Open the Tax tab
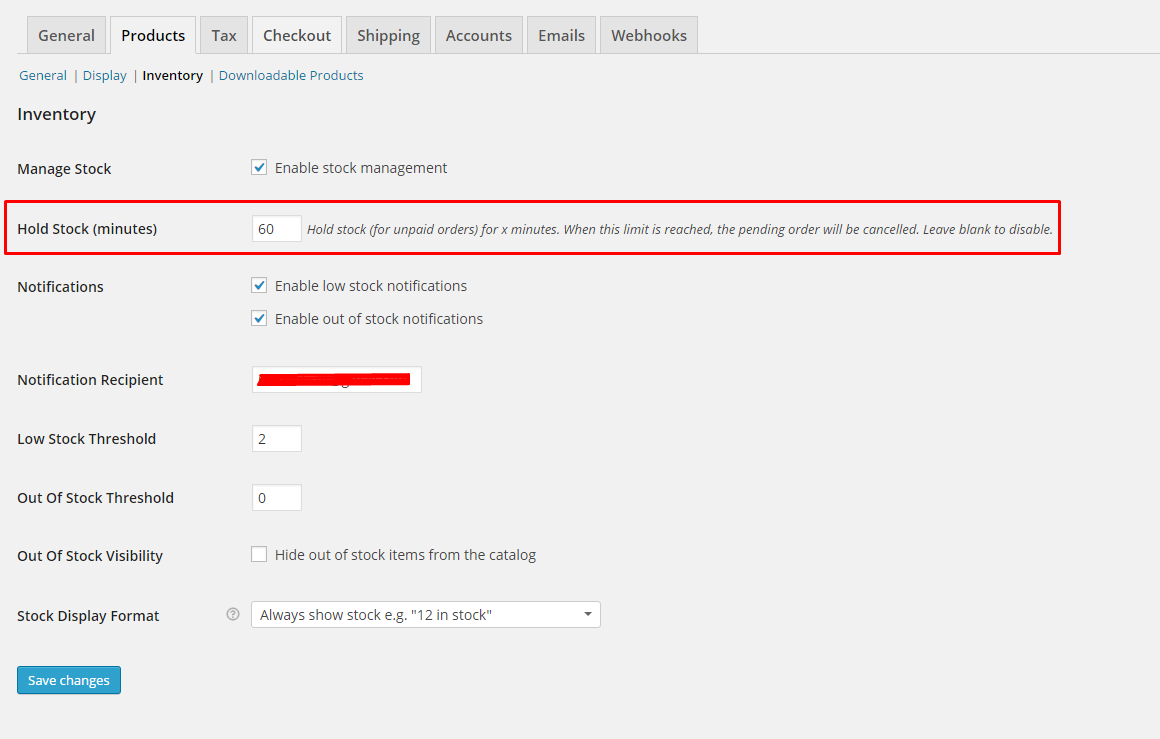 224,35
